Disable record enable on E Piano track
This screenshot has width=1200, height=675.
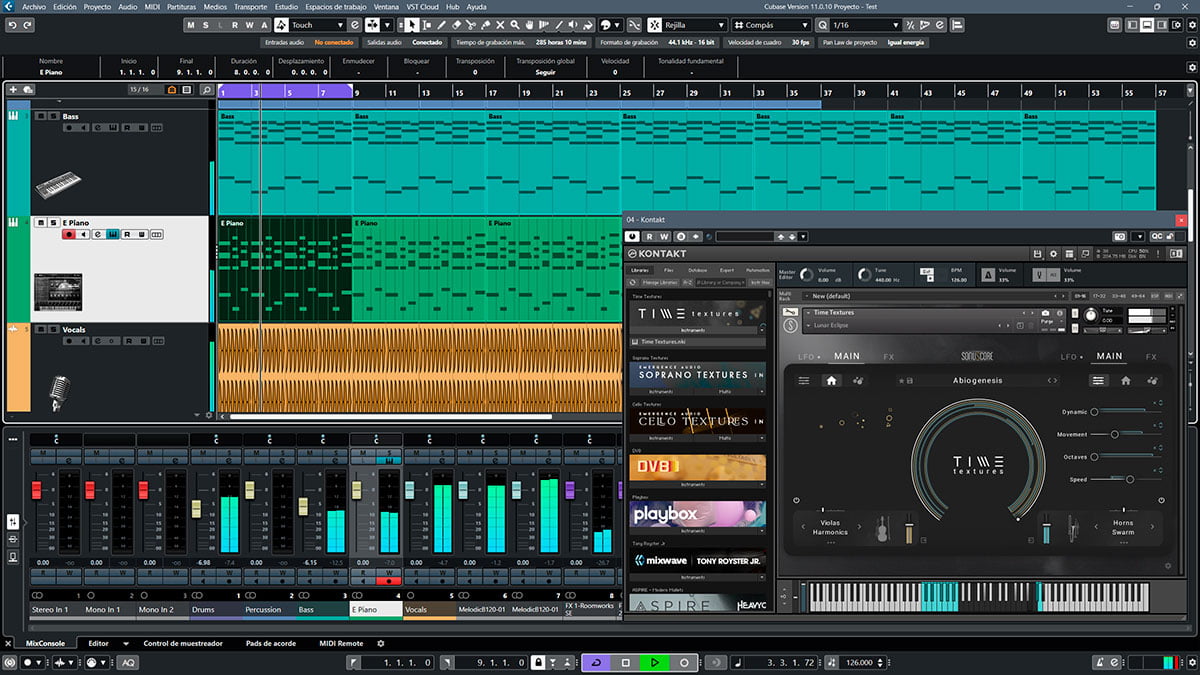(69, 234)
